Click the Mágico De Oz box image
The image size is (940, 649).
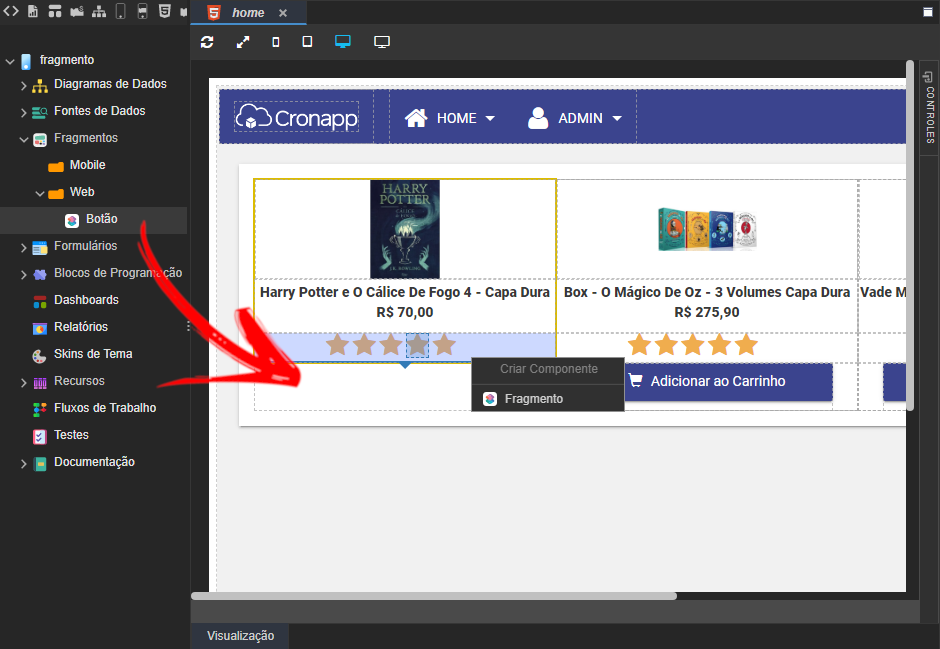(707, 229)
